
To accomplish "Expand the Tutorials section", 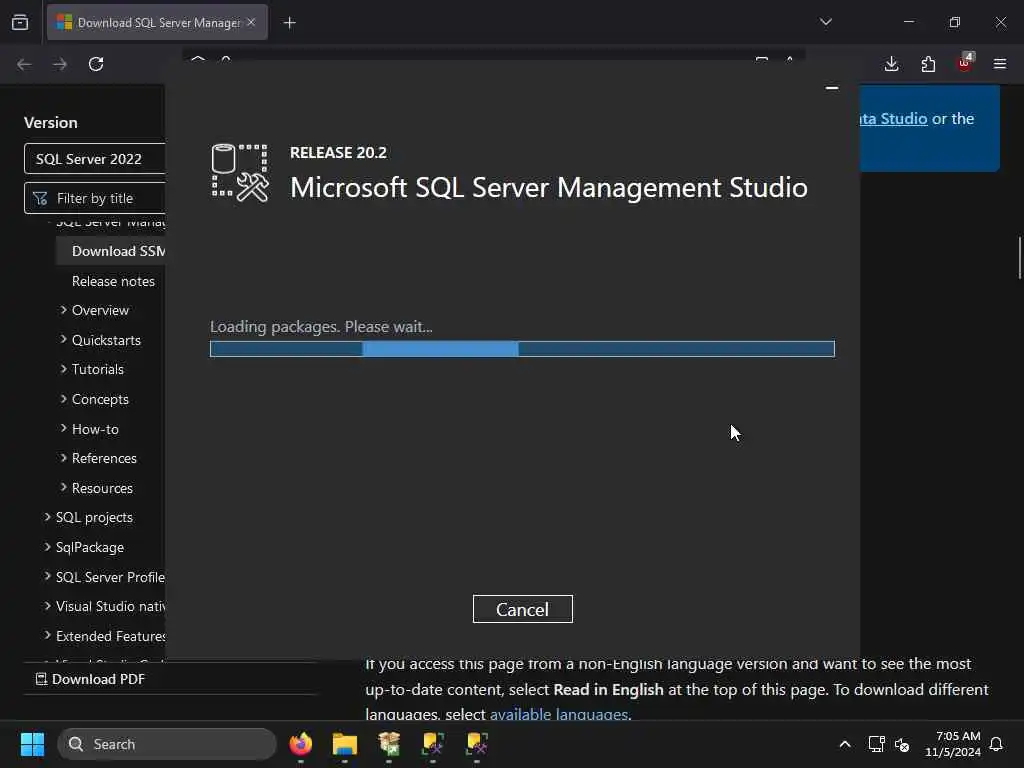I will (63, 369).
